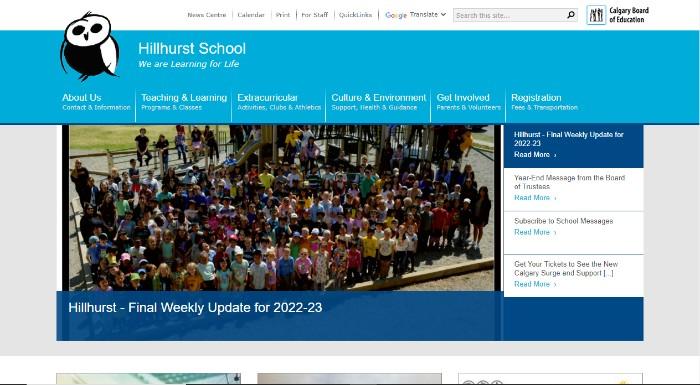Click the search magnifier icon
700x385 pixels.
coord(571,15)
